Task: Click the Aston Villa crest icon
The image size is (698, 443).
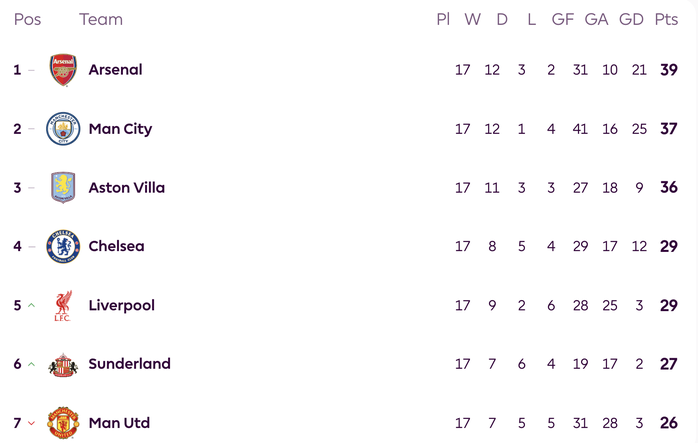Action: [63, 188]
